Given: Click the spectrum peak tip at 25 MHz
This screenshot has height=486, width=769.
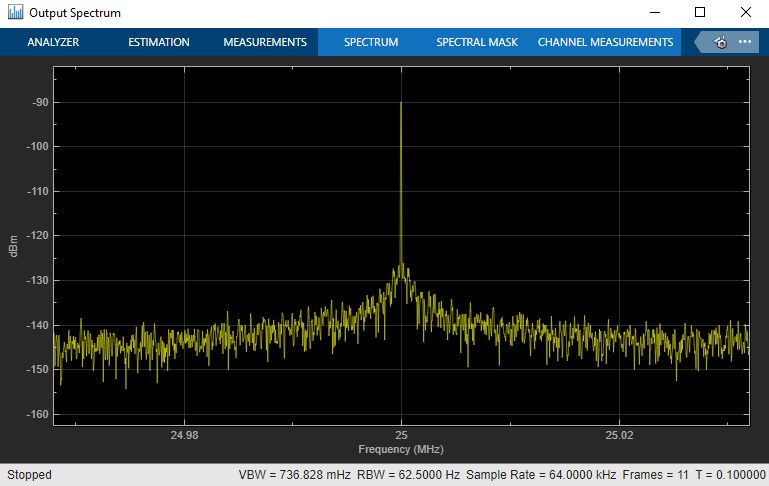Looking at the screenshot, I should [401, 103].
